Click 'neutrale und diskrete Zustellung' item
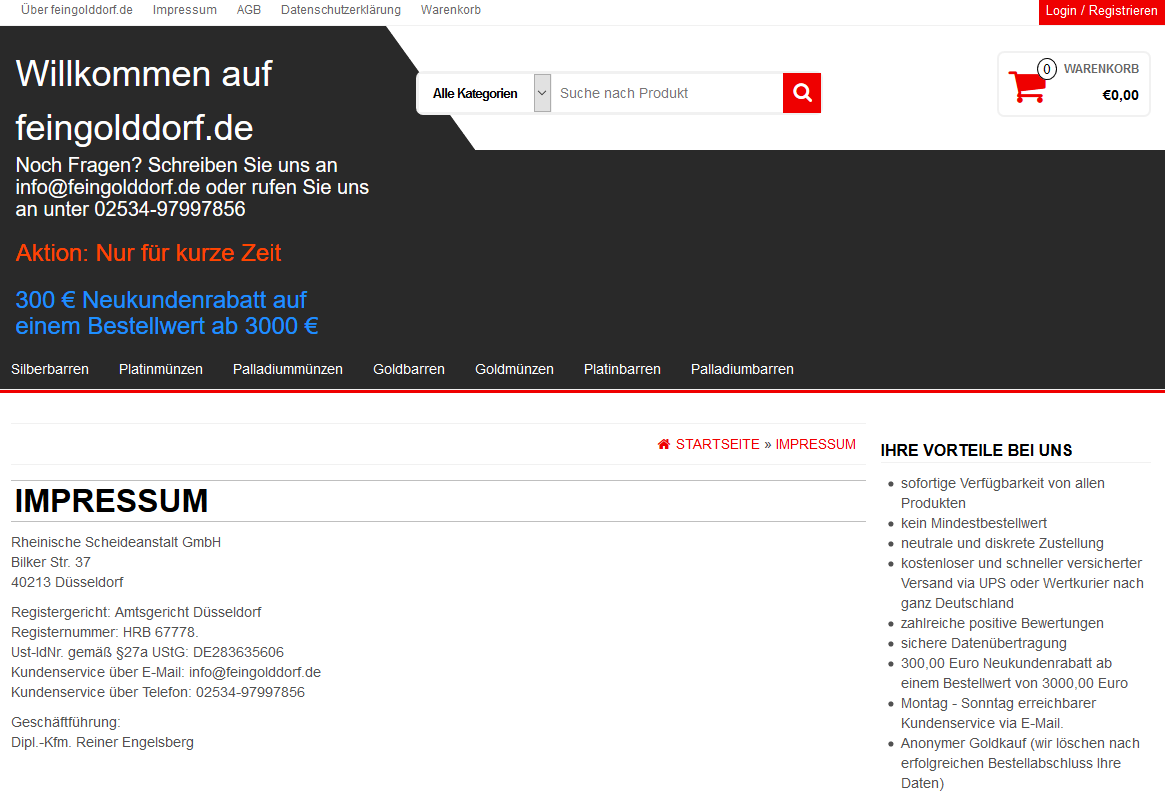The image size is (1165, 799). pos(1002,543)
